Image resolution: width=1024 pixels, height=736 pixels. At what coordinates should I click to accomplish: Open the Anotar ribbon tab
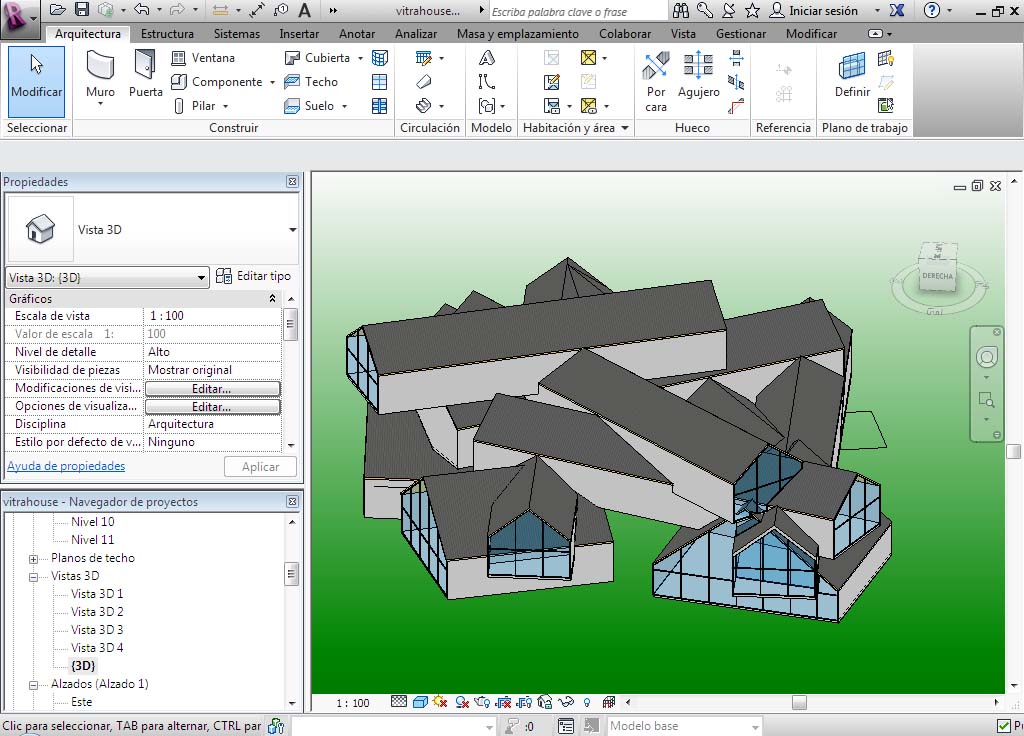click(x=357, y=34)
